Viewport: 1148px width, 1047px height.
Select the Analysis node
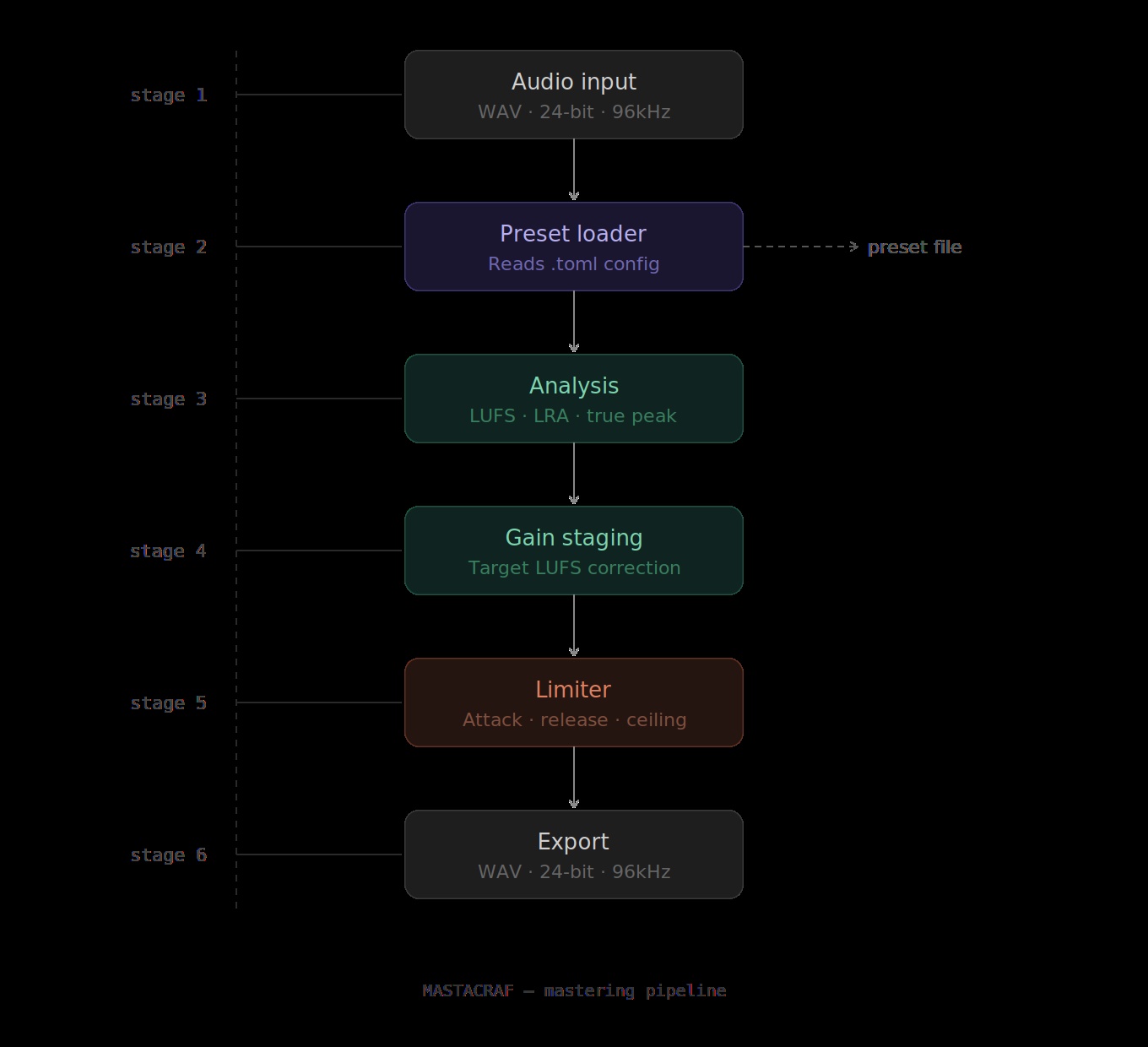pos(574,399)
